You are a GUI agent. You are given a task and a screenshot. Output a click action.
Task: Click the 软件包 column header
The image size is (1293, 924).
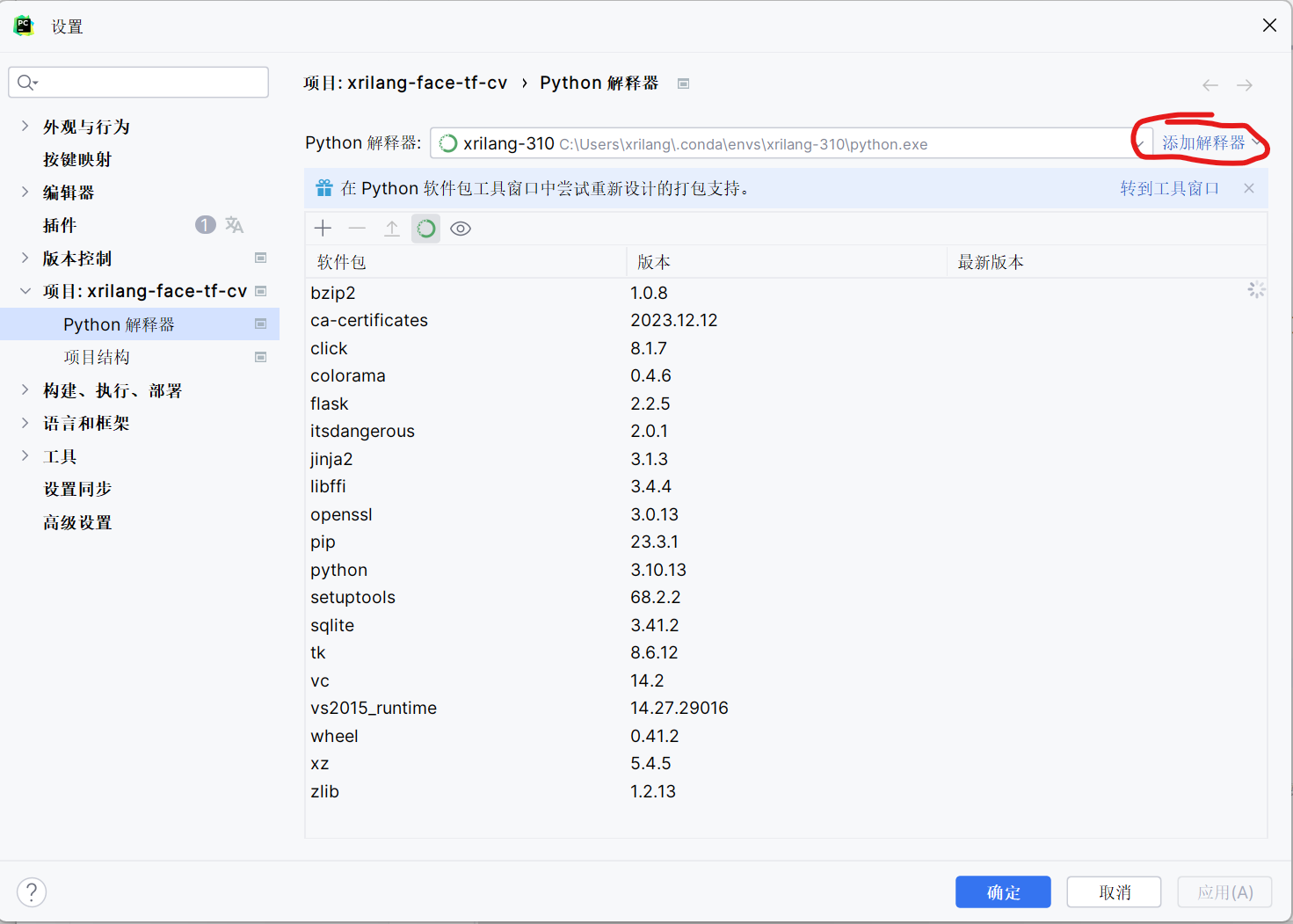click(466, 262)
